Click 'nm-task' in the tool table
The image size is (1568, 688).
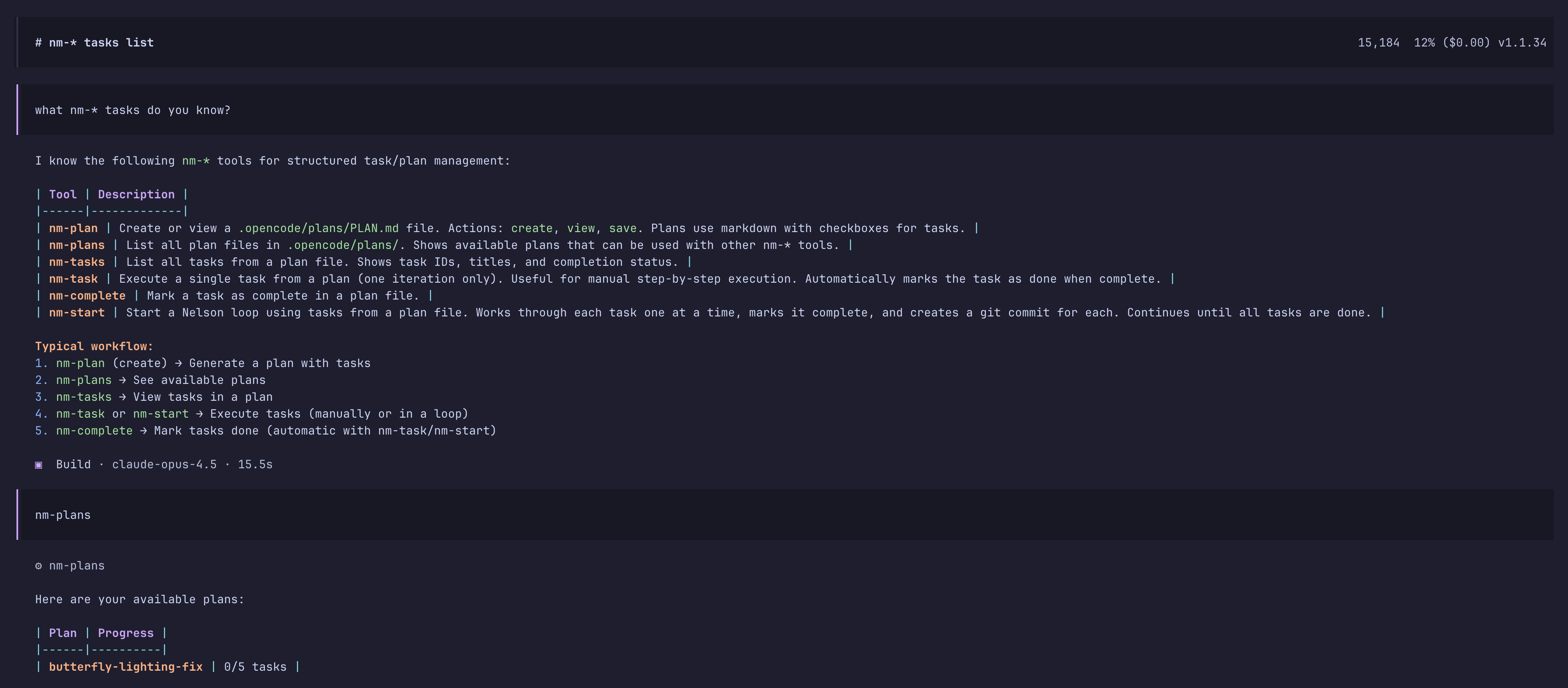73,279
